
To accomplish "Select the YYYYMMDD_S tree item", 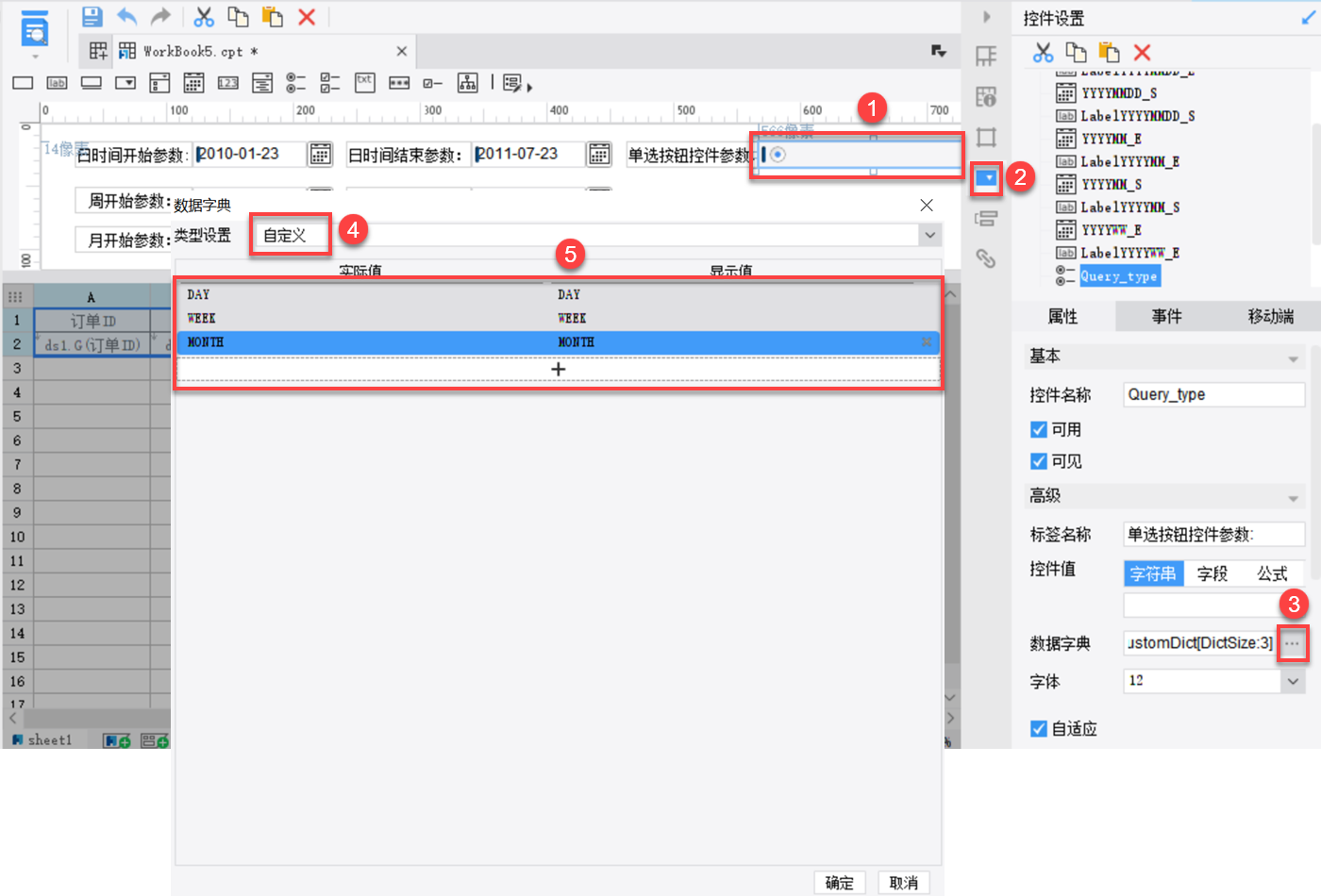I will pos(1119,93).
